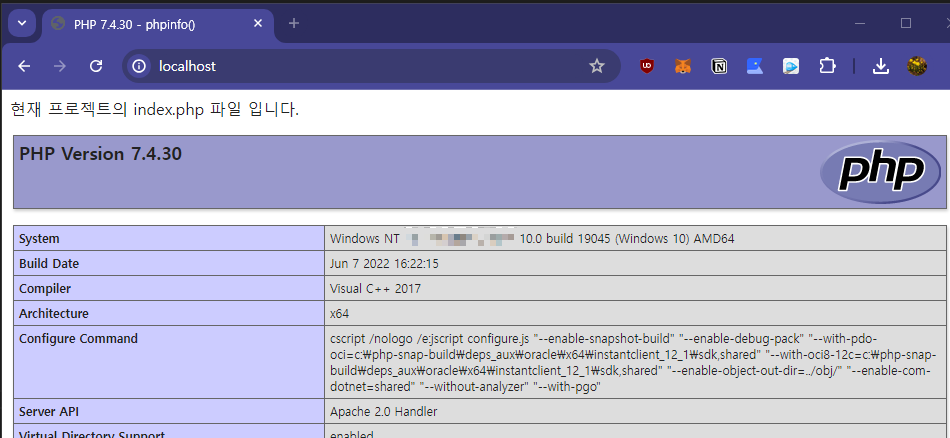
Task: Open the Extensions puzzle menu
Action: 827,66
